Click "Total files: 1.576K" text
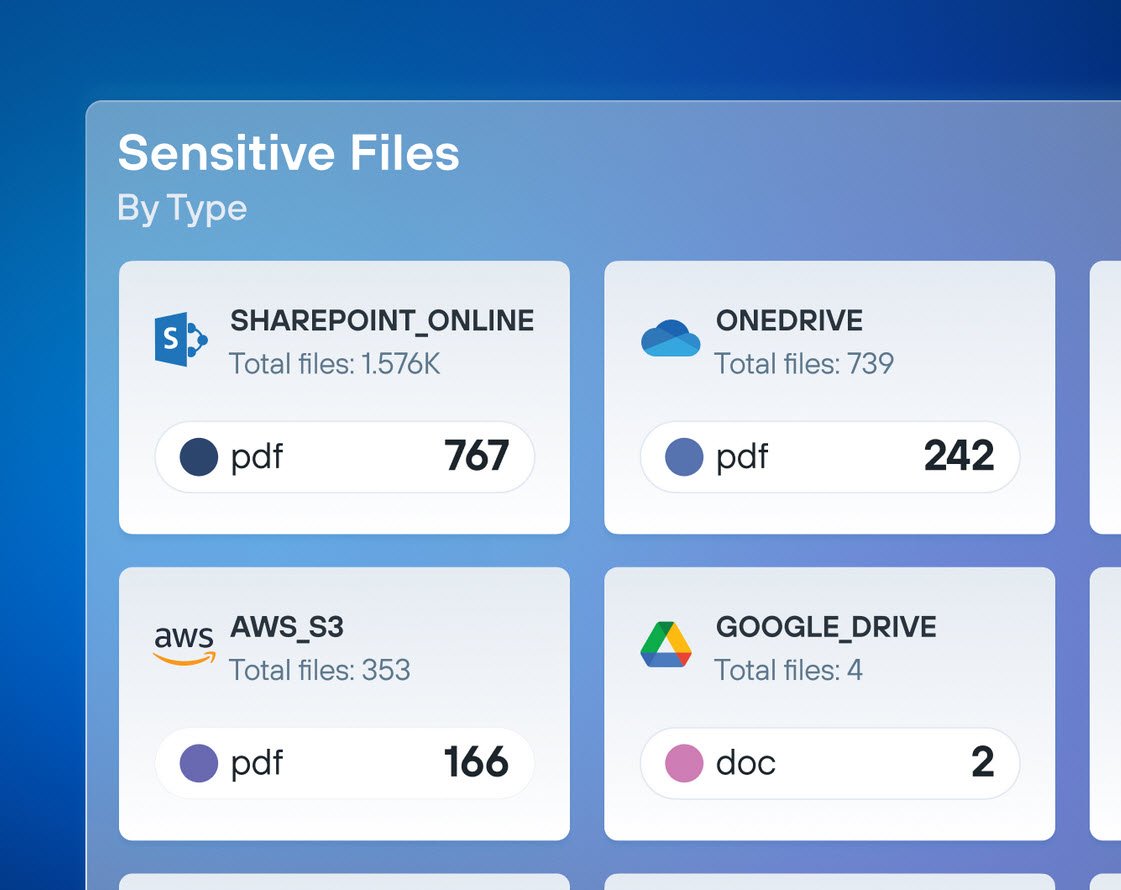This screenshot has width=1121, height=890. click(334, 363)
